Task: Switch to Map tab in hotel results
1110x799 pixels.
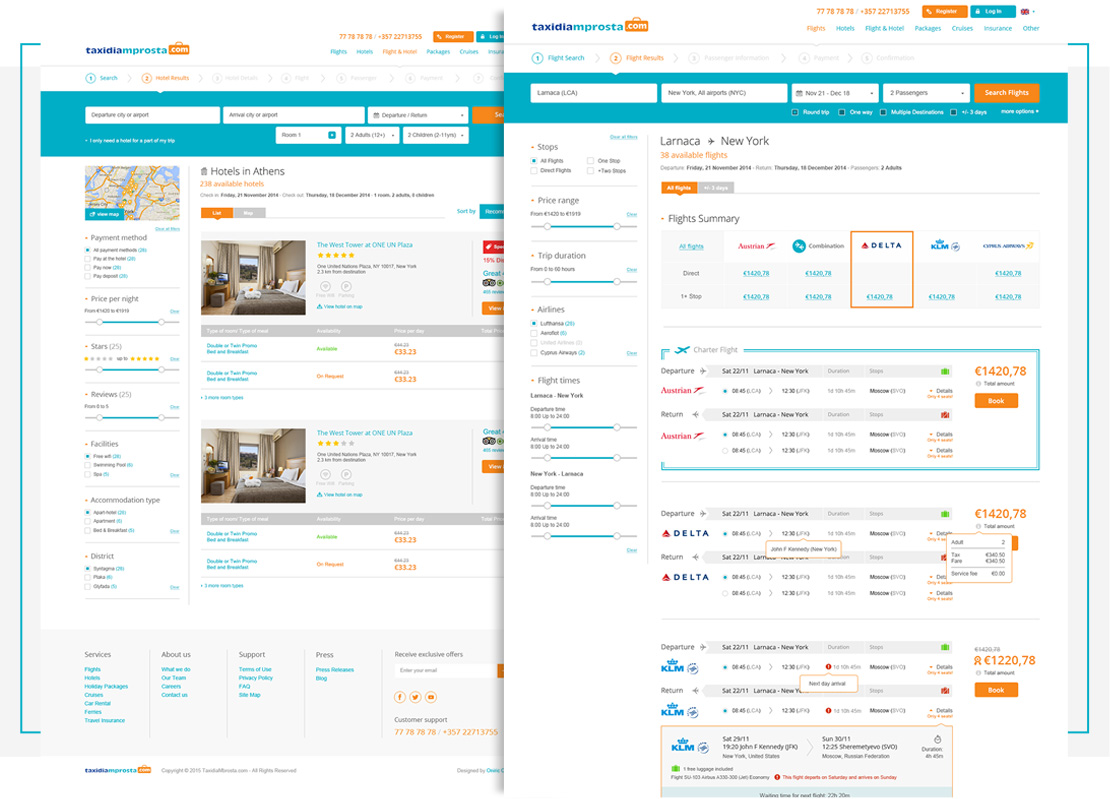Action: click(x=248, y=213)
